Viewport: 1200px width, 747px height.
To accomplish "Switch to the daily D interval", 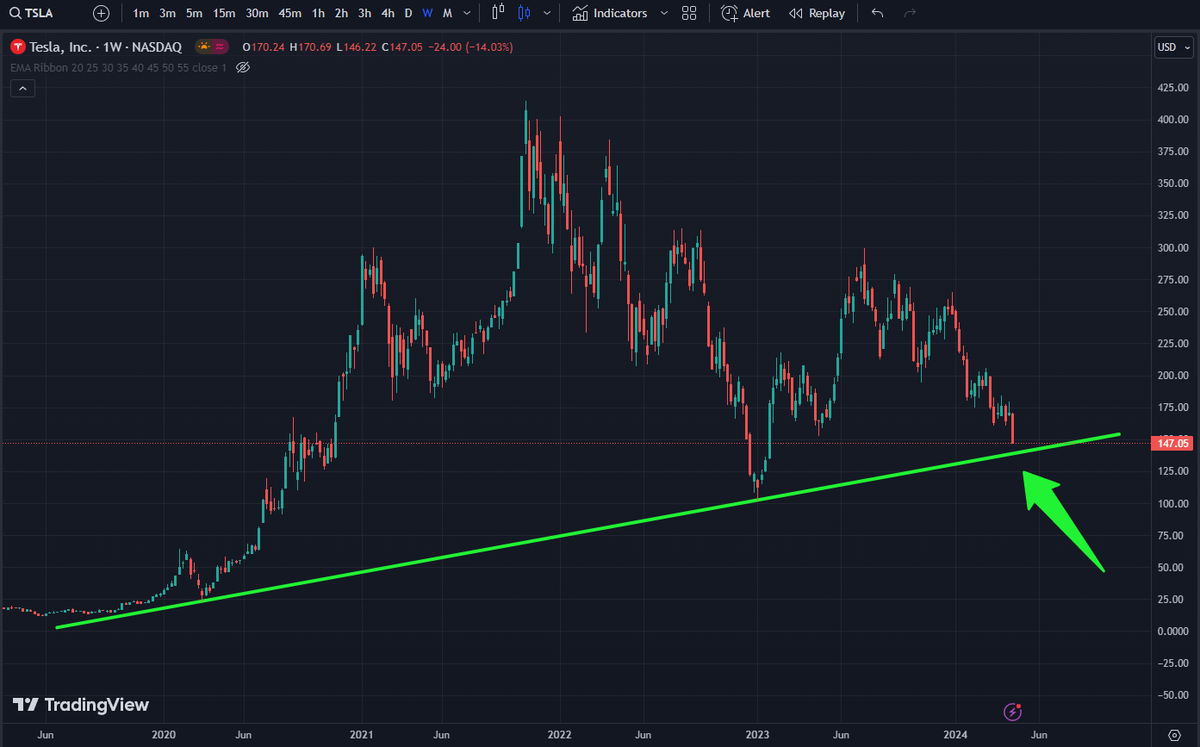I will 408,13.
